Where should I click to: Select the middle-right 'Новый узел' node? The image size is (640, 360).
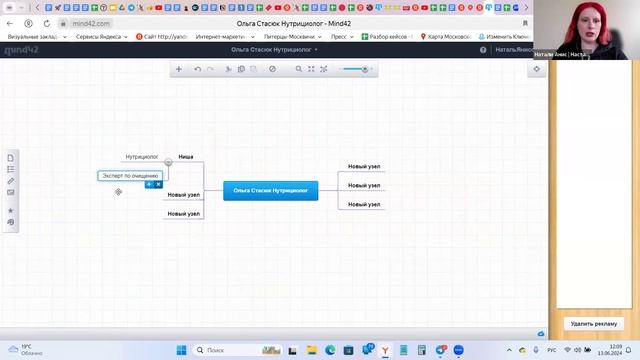pos(364,185)
